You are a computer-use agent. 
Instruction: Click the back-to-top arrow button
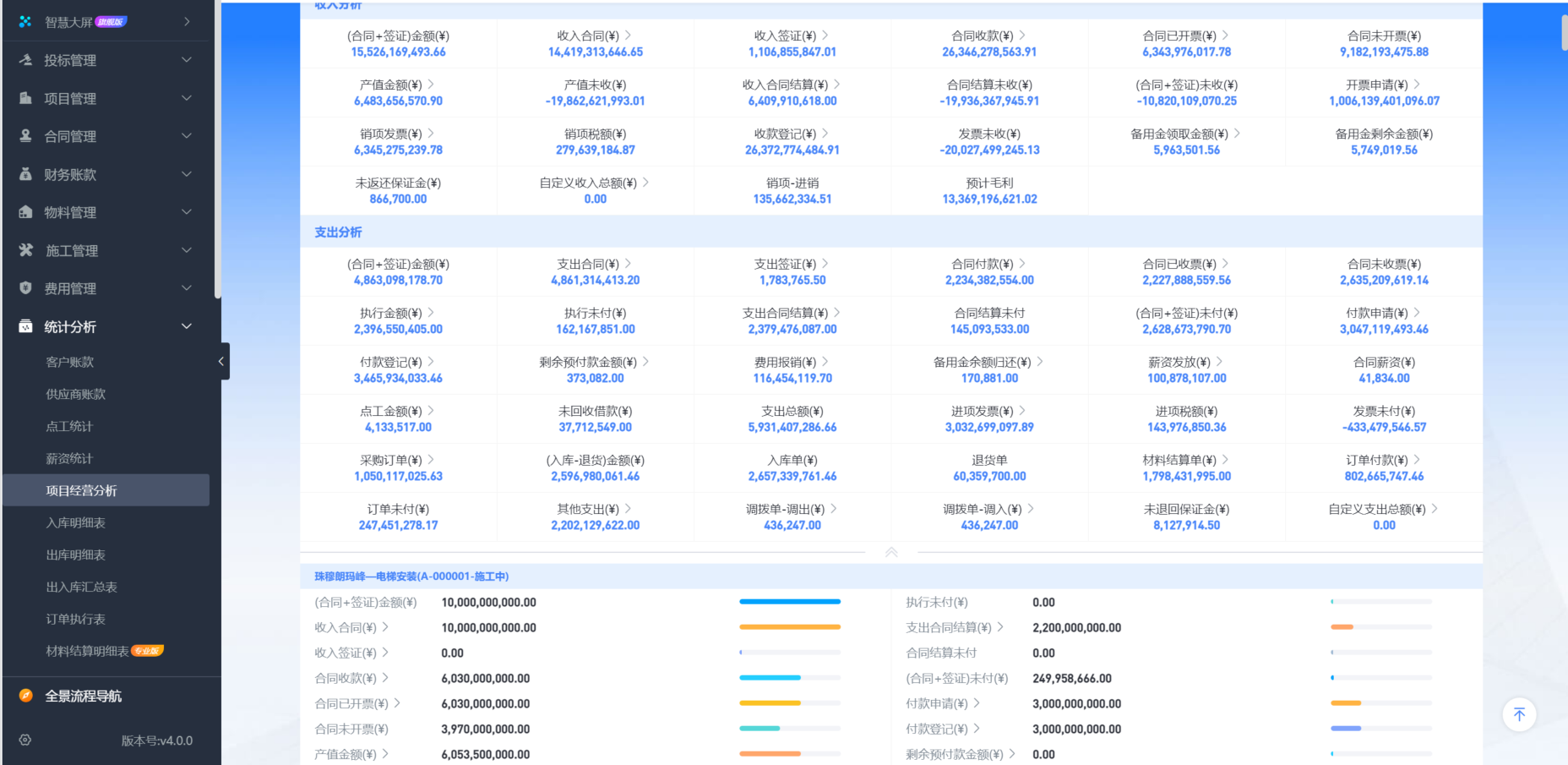[x=1518, y=715]
